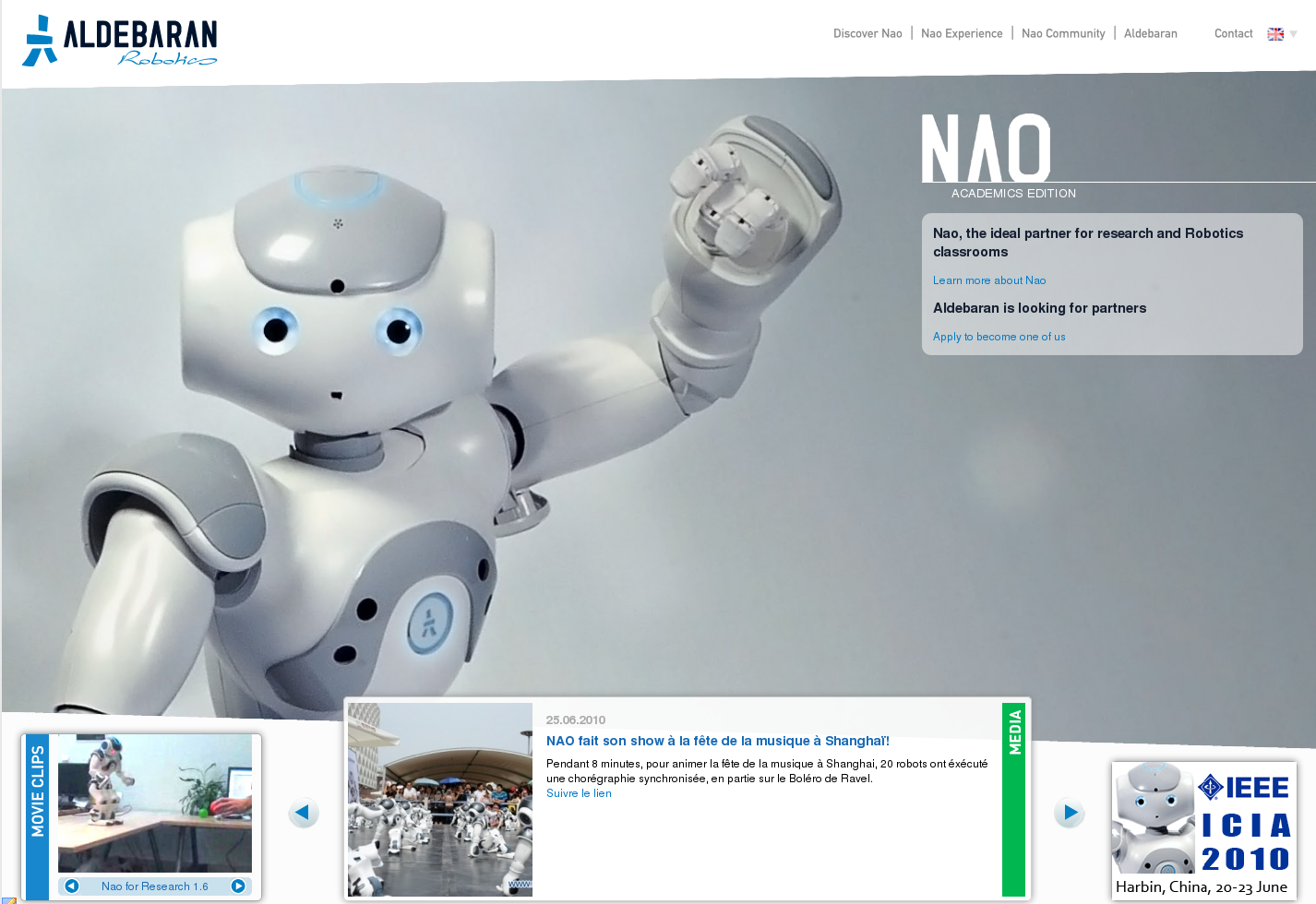Click the previous news carousel arrow
The width and height of the screenshot is (1316, 904).
pyautogui.click(x=304, y=813)
